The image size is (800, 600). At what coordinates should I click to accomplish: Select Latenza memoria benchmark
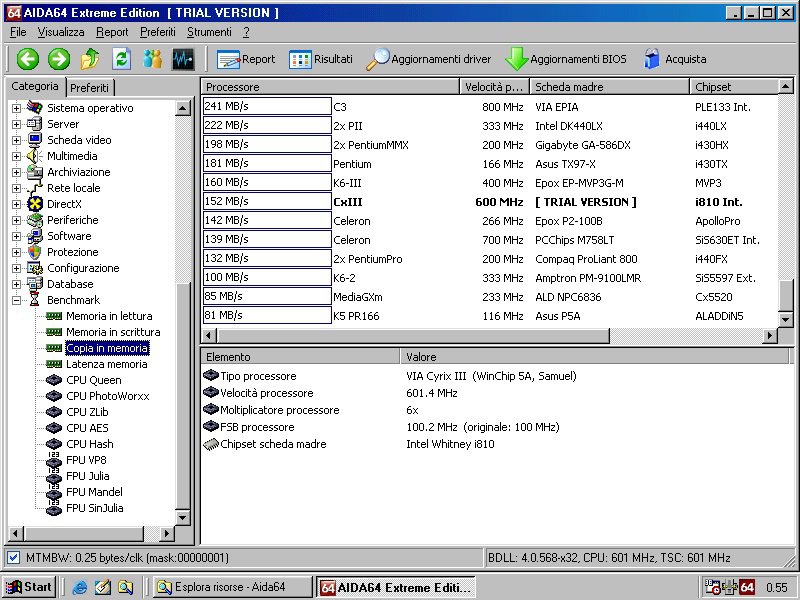point(106,364)
